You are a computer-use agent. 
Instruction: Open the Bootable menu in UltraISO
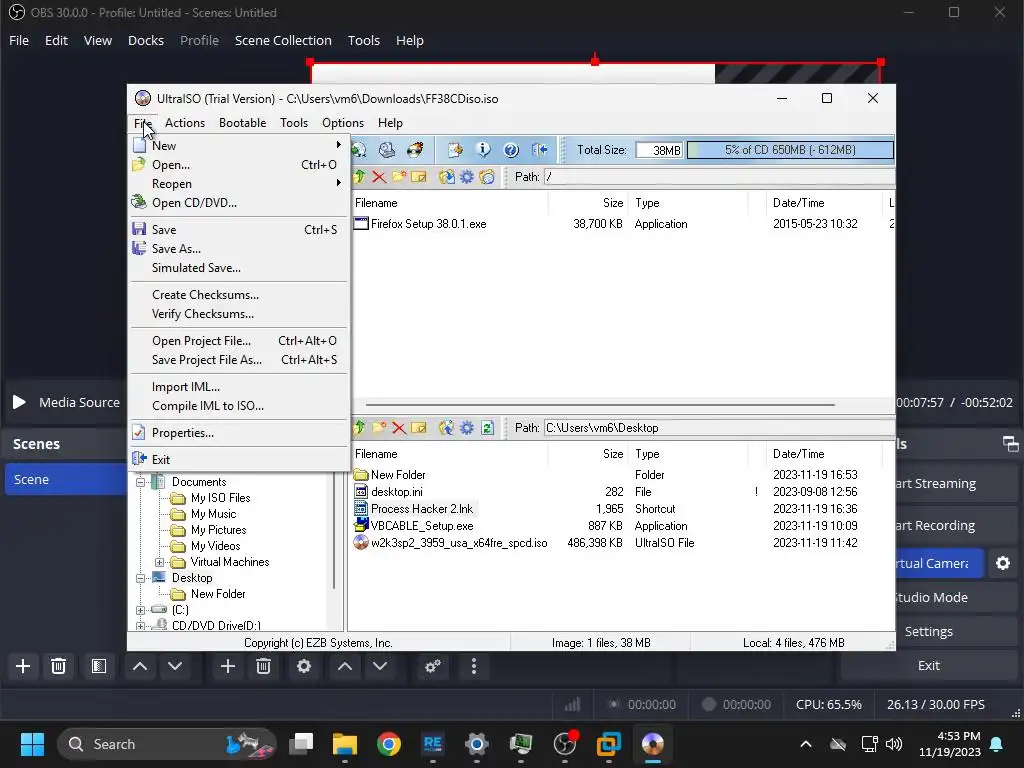pos(242,123)
